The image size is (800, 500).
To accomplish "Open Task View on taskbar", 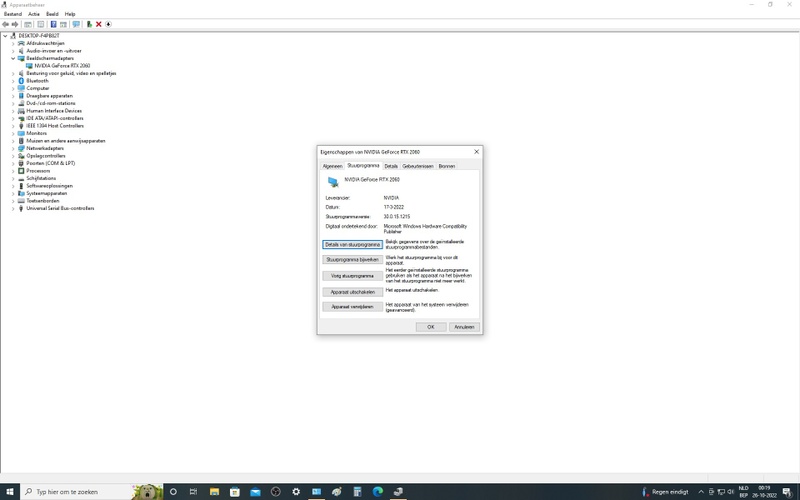I will click(x=193, y=492).
